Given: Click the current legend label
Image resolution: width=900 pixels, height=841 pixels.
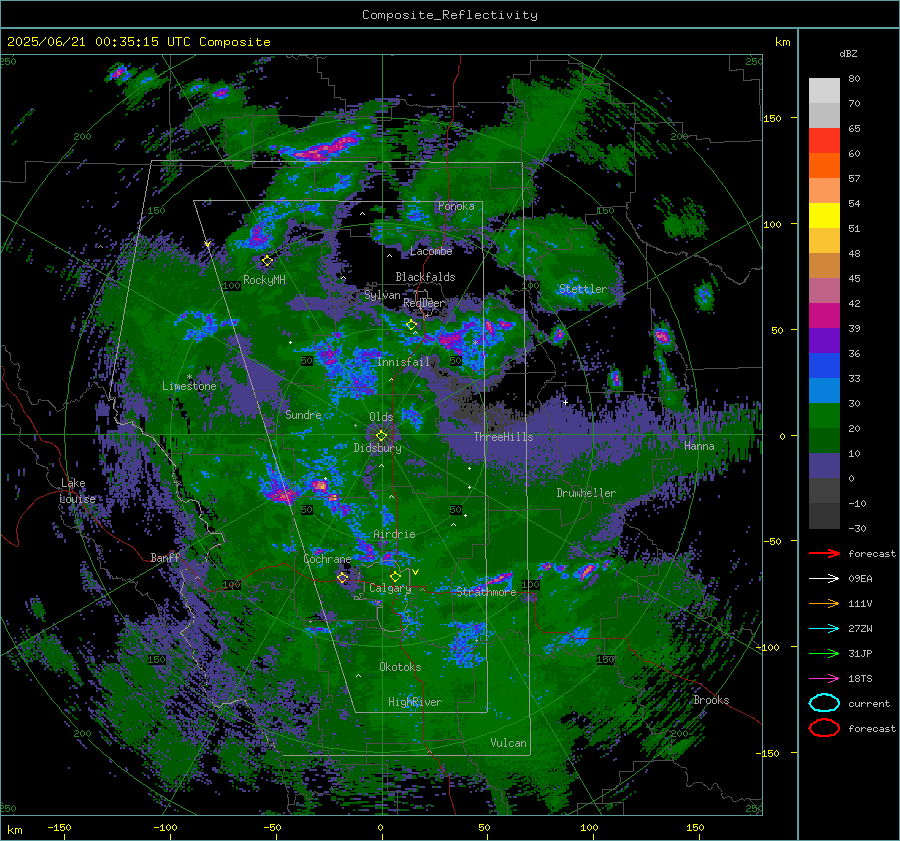Looking at the screenshot, I should 869,703.
